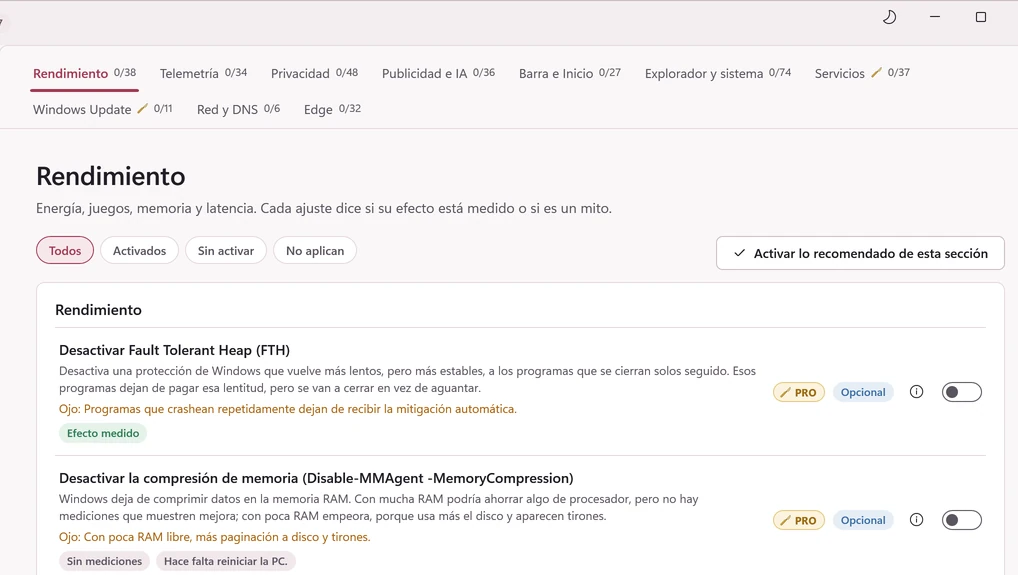Go to Explorador y sistema tab

[x=717, y=73]
